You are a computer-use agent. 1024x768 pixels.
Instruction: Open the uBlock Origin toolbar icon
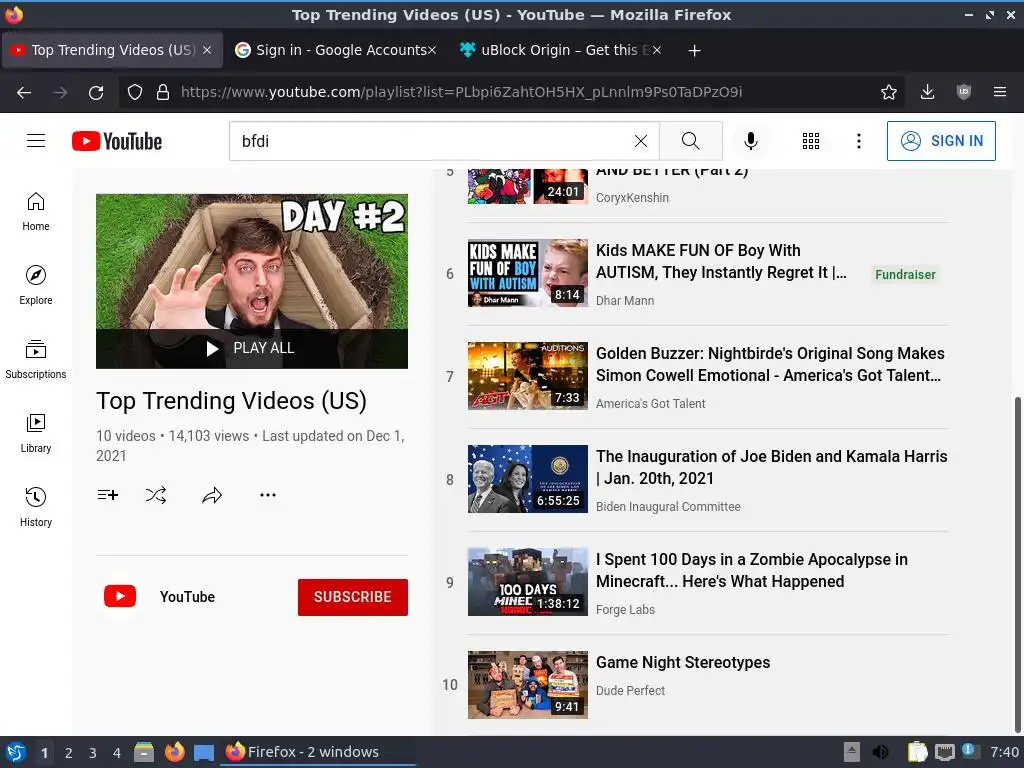(x=963, y=92)
